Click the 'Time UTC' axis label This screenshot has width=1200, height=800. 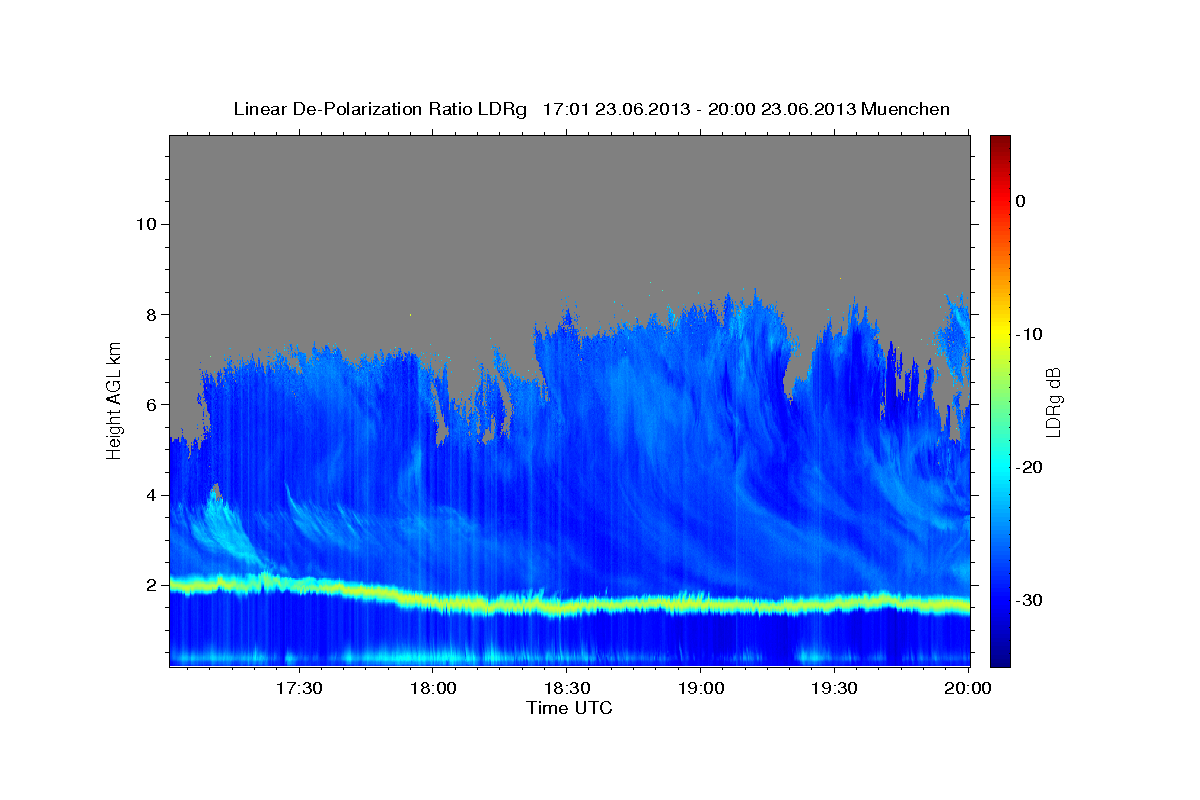569,708
